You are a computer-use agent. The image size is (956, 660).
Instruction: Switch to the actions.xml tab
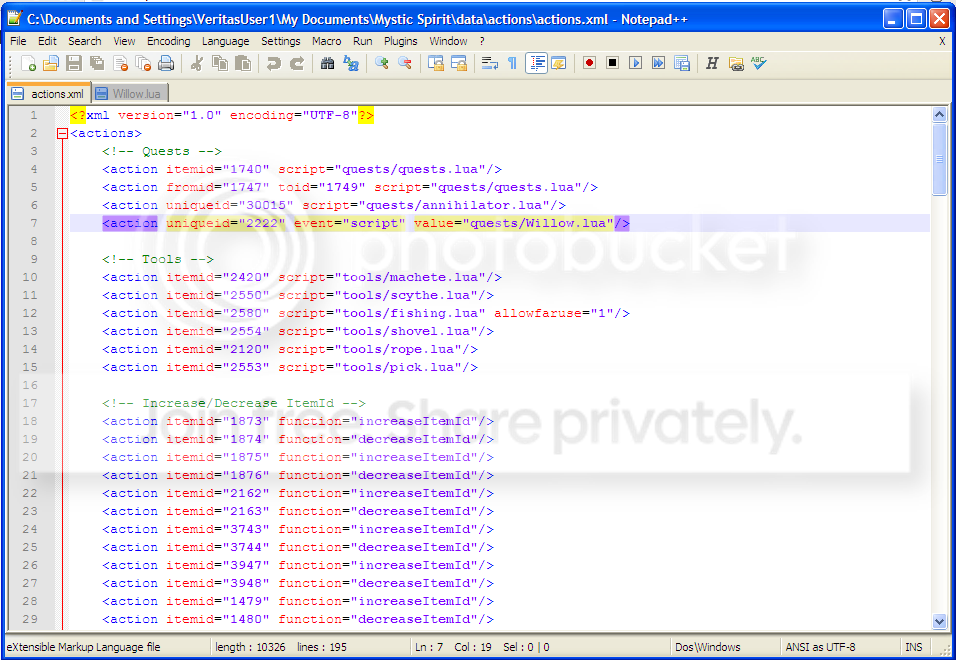pyautogui.click(x=49, y=93)
